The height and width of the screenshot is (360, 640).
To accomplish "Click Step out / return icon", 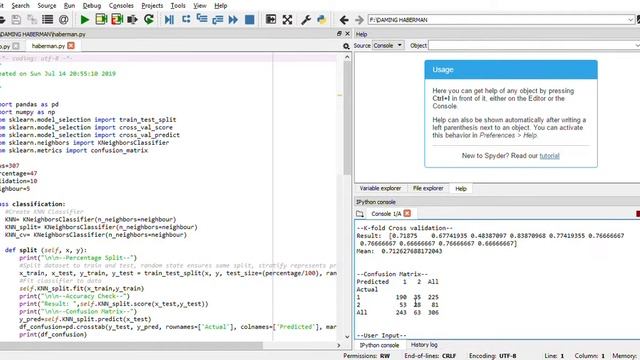I will click(x=218, y=19).
